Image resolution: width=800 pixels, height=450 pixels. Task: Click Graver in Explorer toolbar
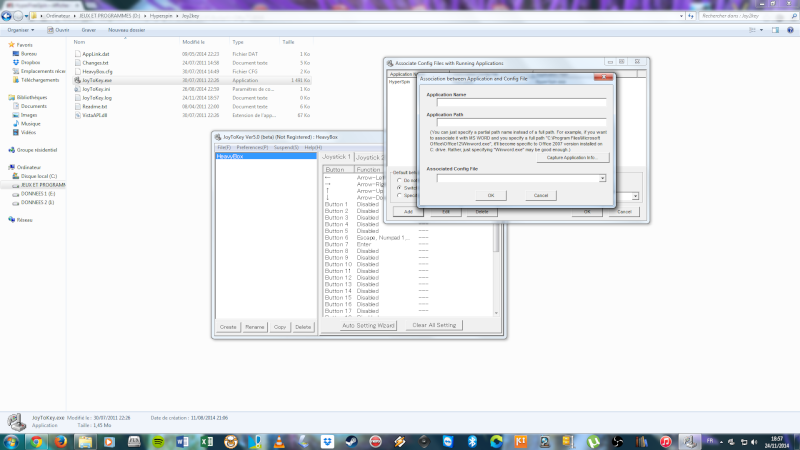[x=89, y=30]
